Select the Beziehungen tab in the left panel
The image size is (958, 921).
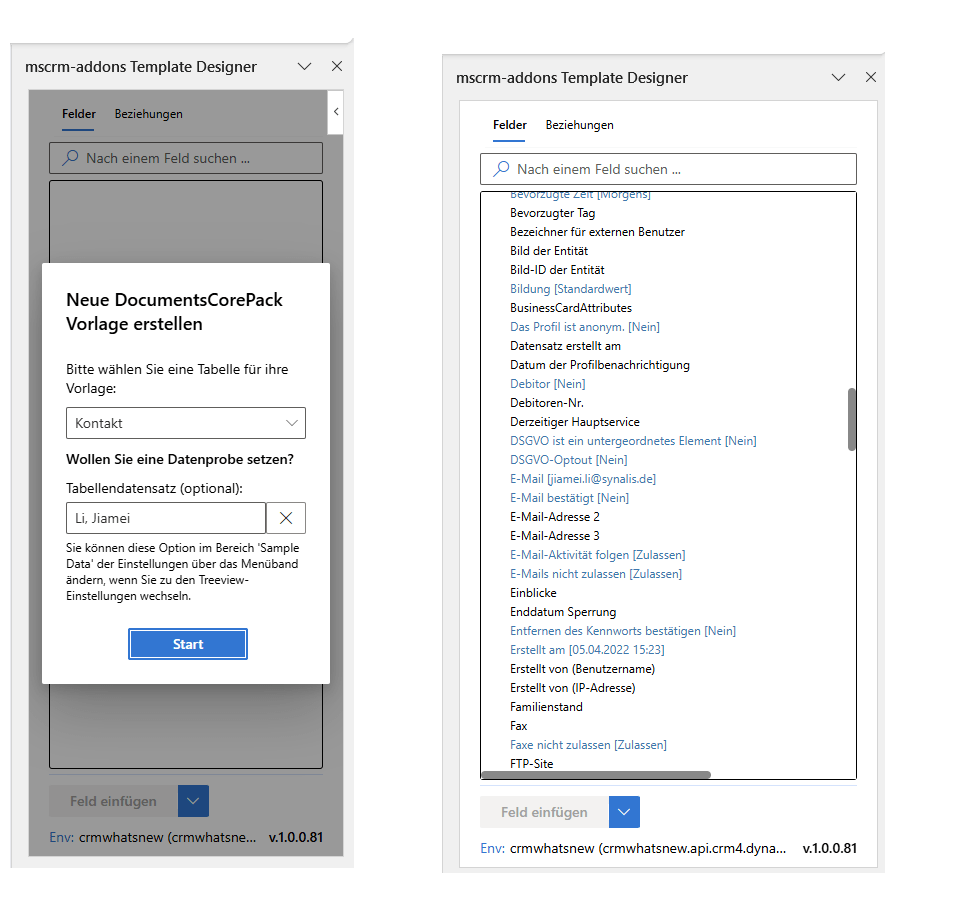[148, 114]
